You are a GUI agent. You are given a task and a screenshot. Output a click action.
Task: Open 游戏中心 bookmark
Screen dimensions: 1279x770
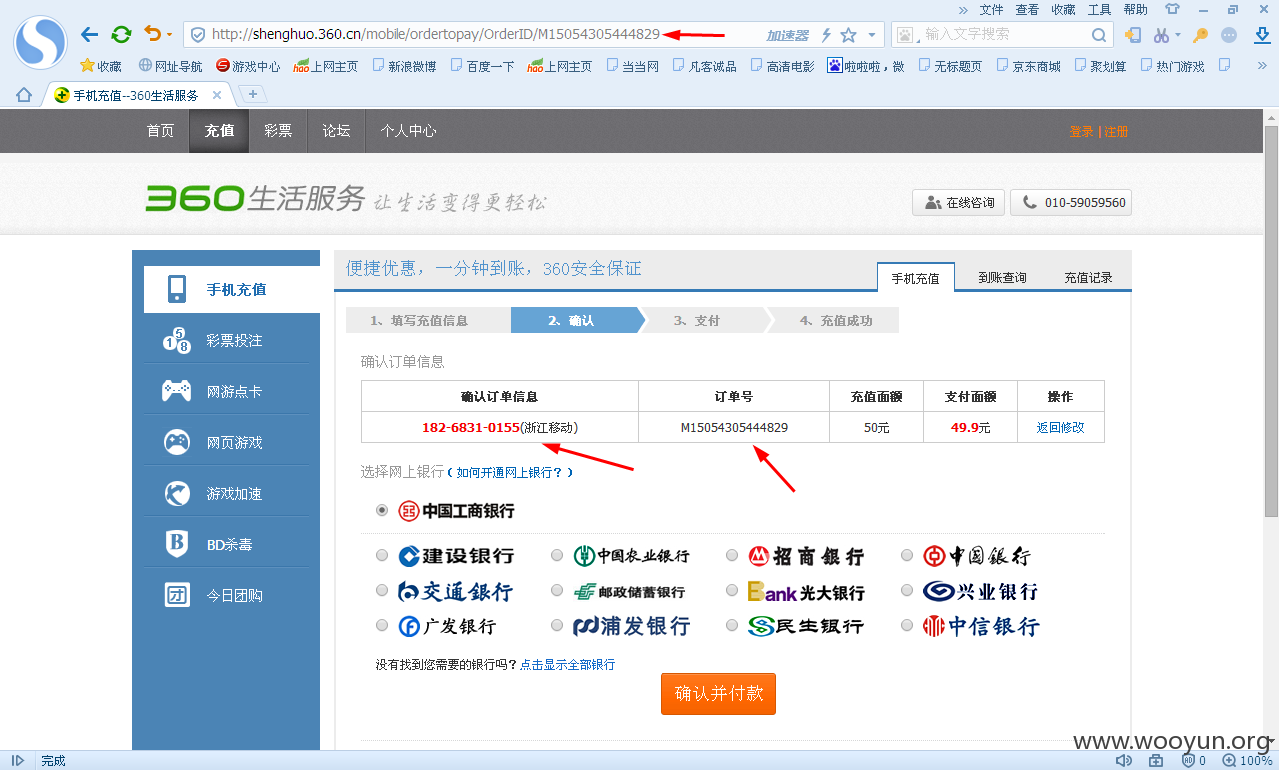pyautogui.click(x=248, y=66)
